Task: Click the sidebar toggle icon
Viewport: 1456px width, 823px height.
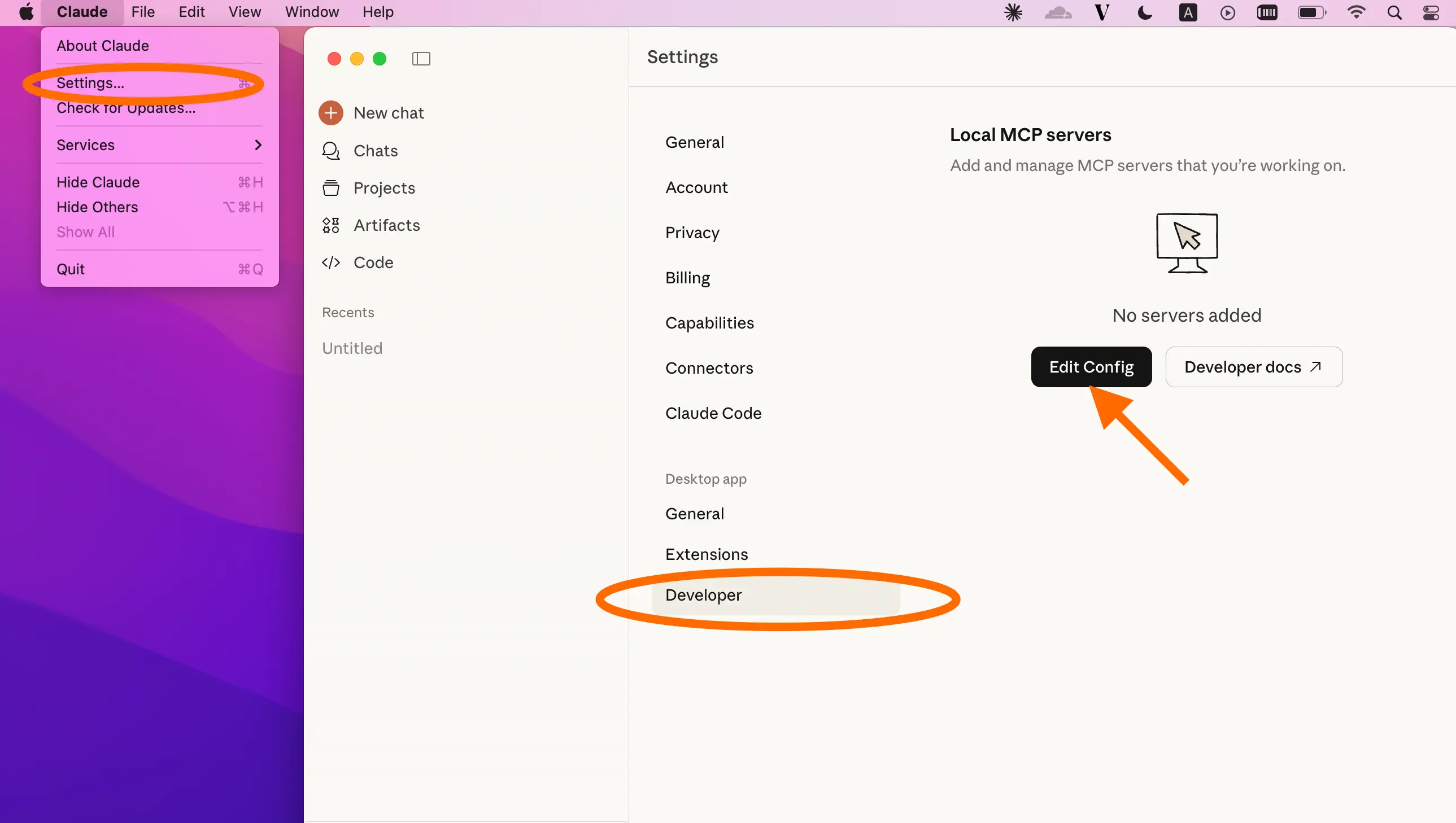Action: point(421,59)
